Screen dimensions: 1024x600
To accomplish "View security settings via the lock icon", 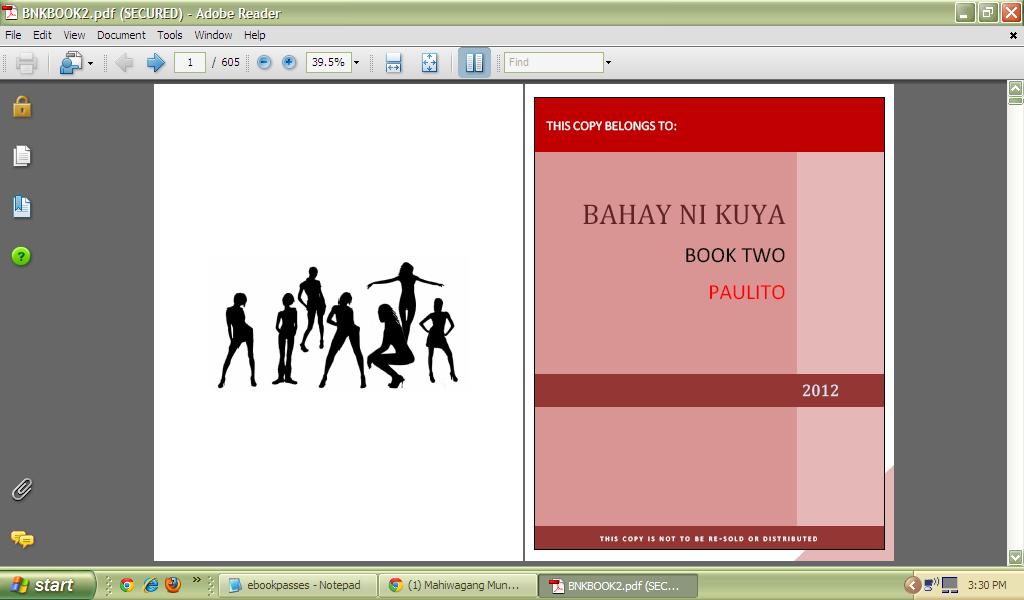I will point(21,106).
